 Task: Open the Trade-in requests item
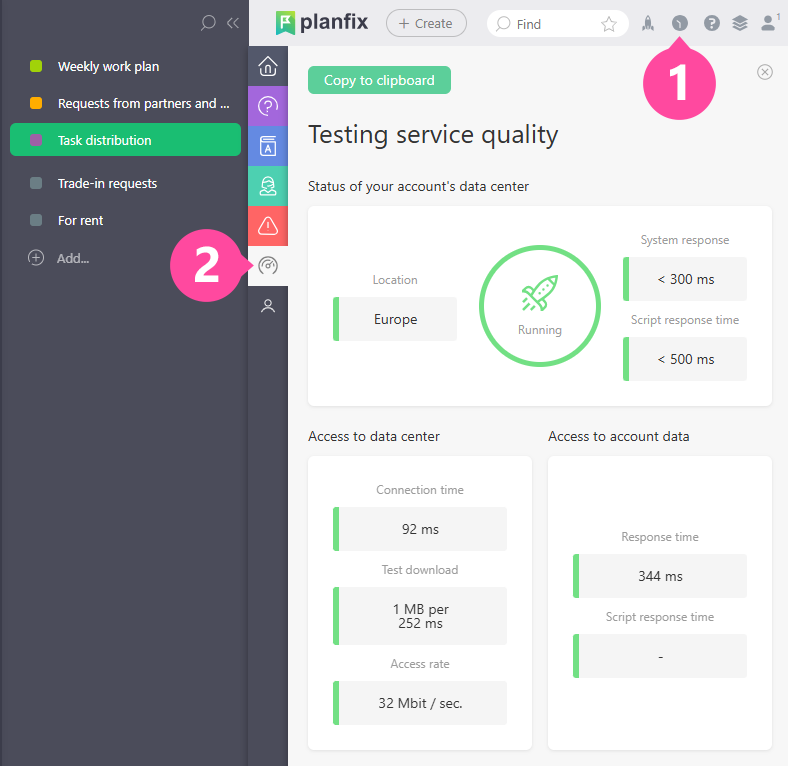pos(107,184)
